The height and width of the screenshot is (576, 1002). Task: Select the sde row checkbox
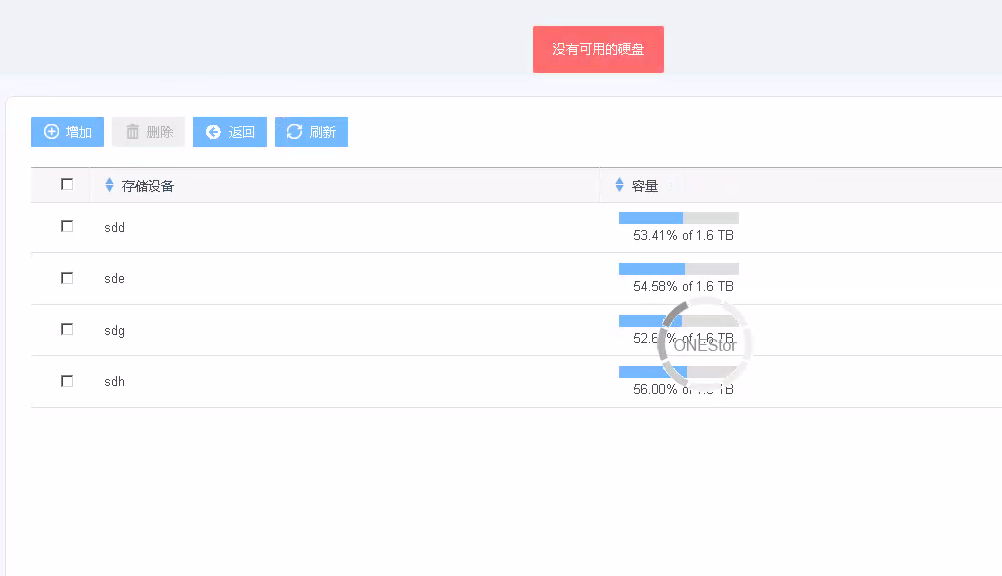(x=67, y=278)
